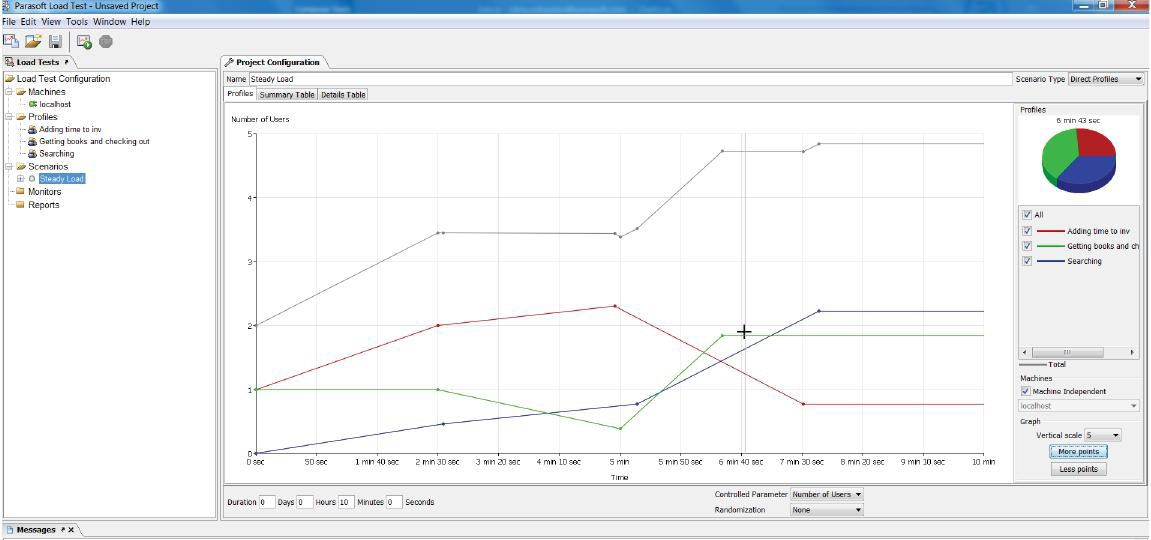Screen dimensions: 1151x540
Task: Click the Reports folder icon
Action: pos(21,205)
